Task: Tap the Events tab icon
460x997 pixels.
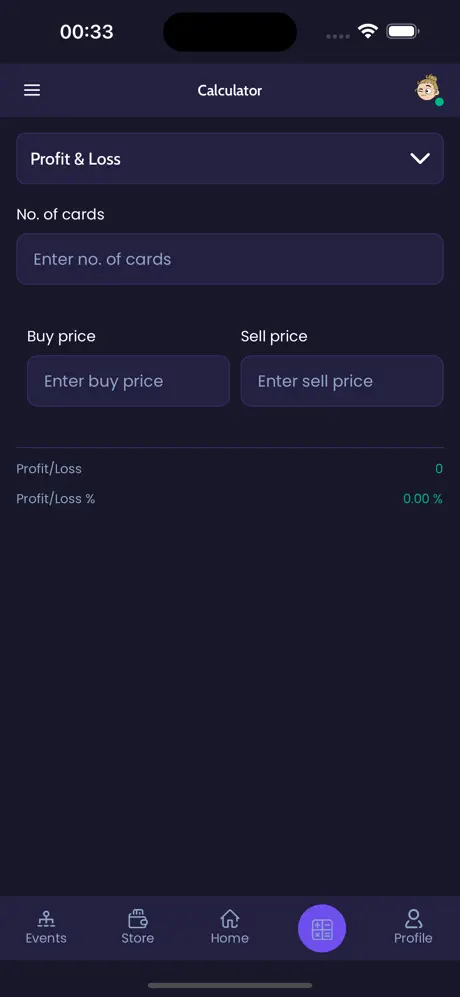Action: point(46,918)
